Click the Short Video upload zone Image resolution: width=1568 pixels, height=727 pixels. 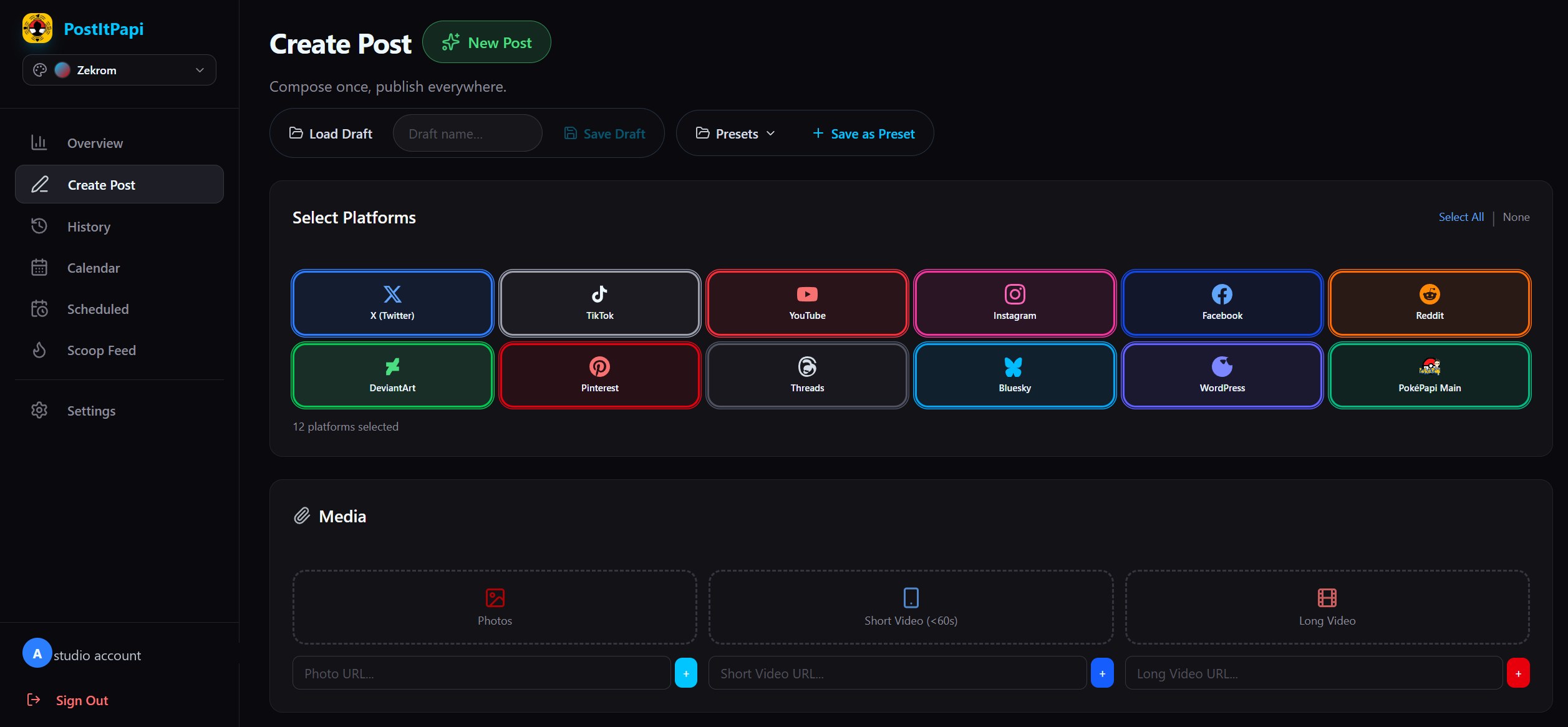coord(911,607)
